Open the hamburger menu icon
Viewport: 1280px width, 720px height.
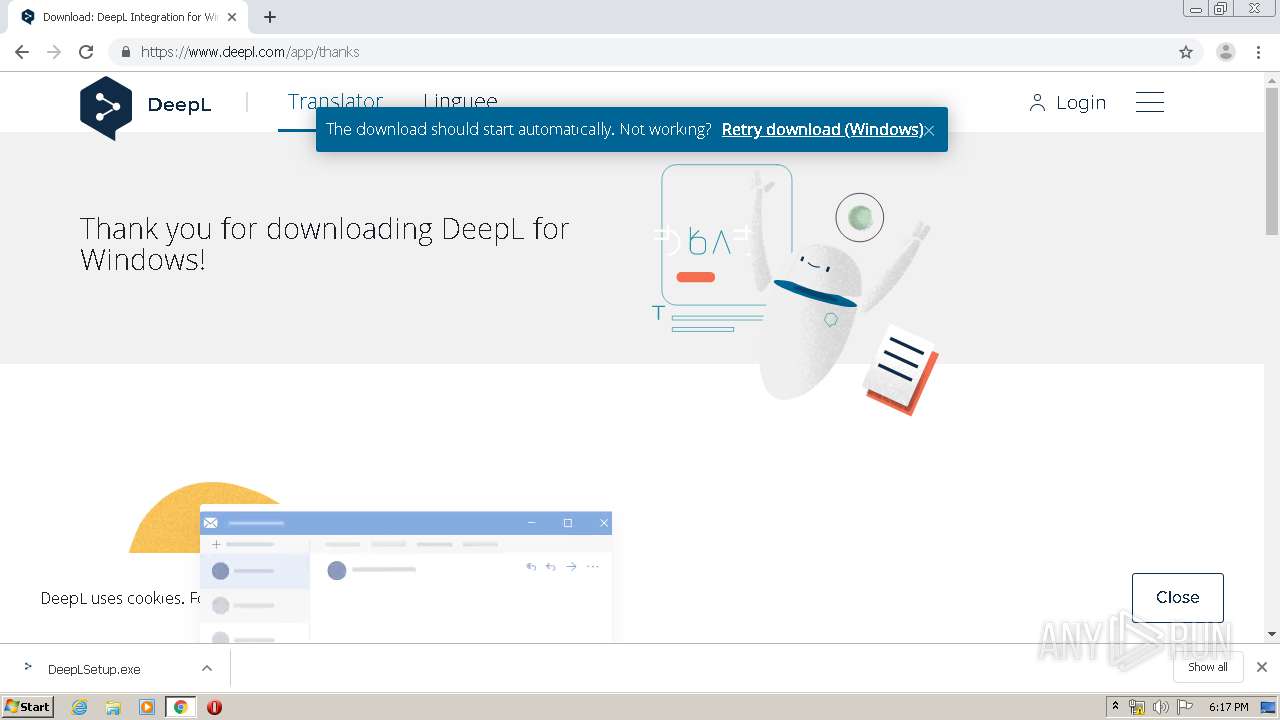click(x=1150, y=102)
